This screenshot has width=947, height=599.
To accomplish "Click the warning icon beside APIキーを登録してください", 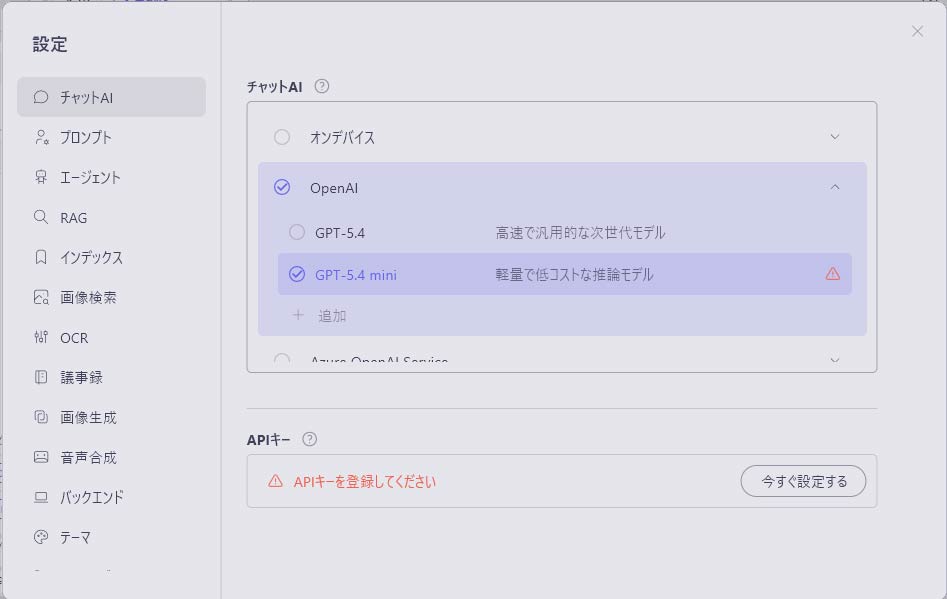I will (275, 481).
